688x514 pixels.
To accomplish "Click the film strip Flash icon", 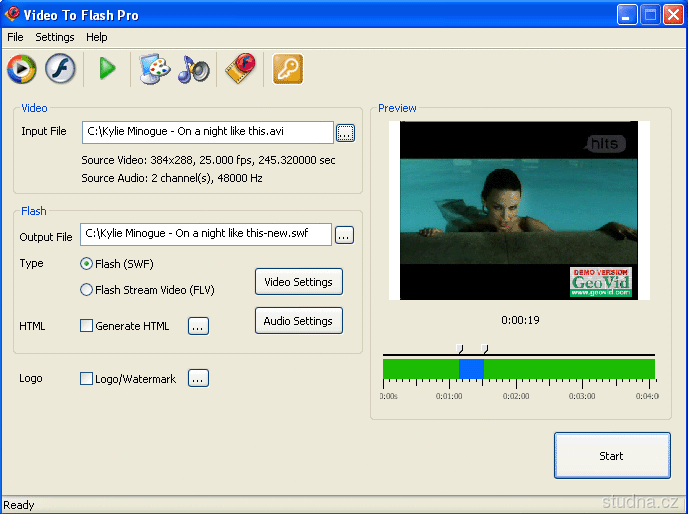I will tap(240, 69).
